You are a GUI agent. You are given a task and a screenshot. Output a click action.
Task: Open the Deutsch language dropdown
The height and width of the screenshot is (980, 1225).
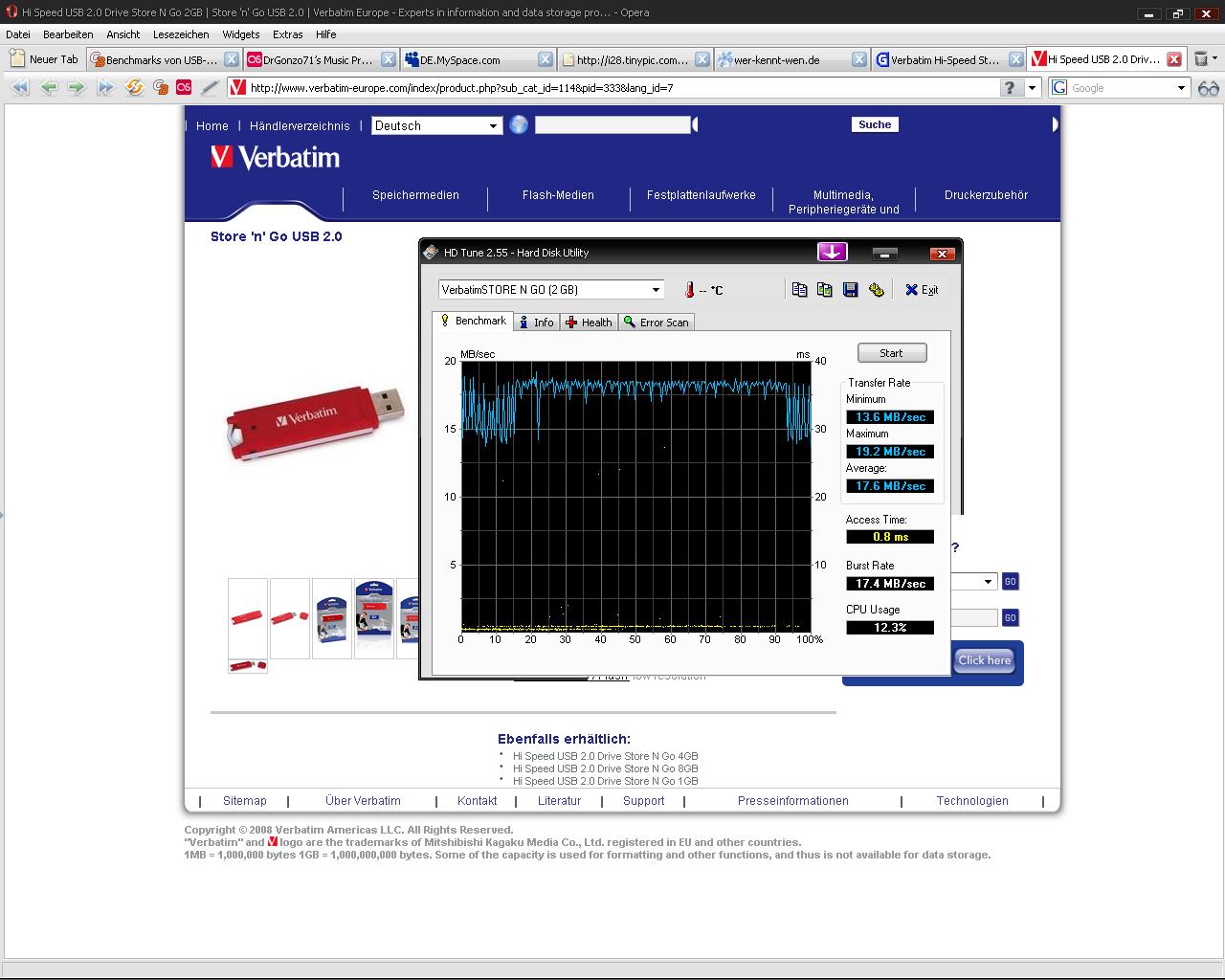(x=437, y=125)
